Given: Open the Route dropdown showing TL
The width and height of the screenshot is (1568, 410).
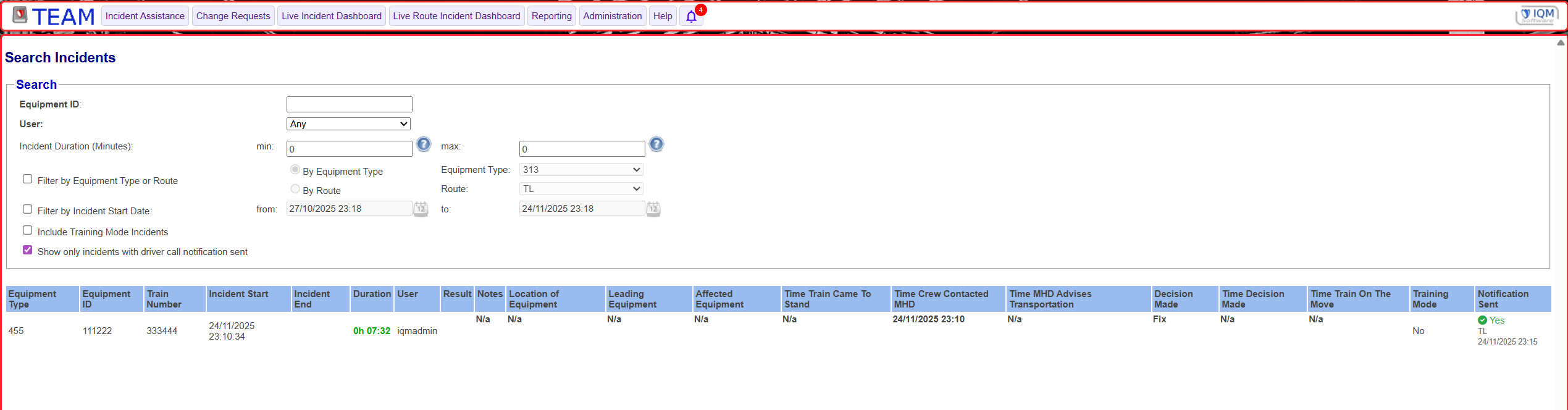Looking at the screenshot, I should [581, 189].
